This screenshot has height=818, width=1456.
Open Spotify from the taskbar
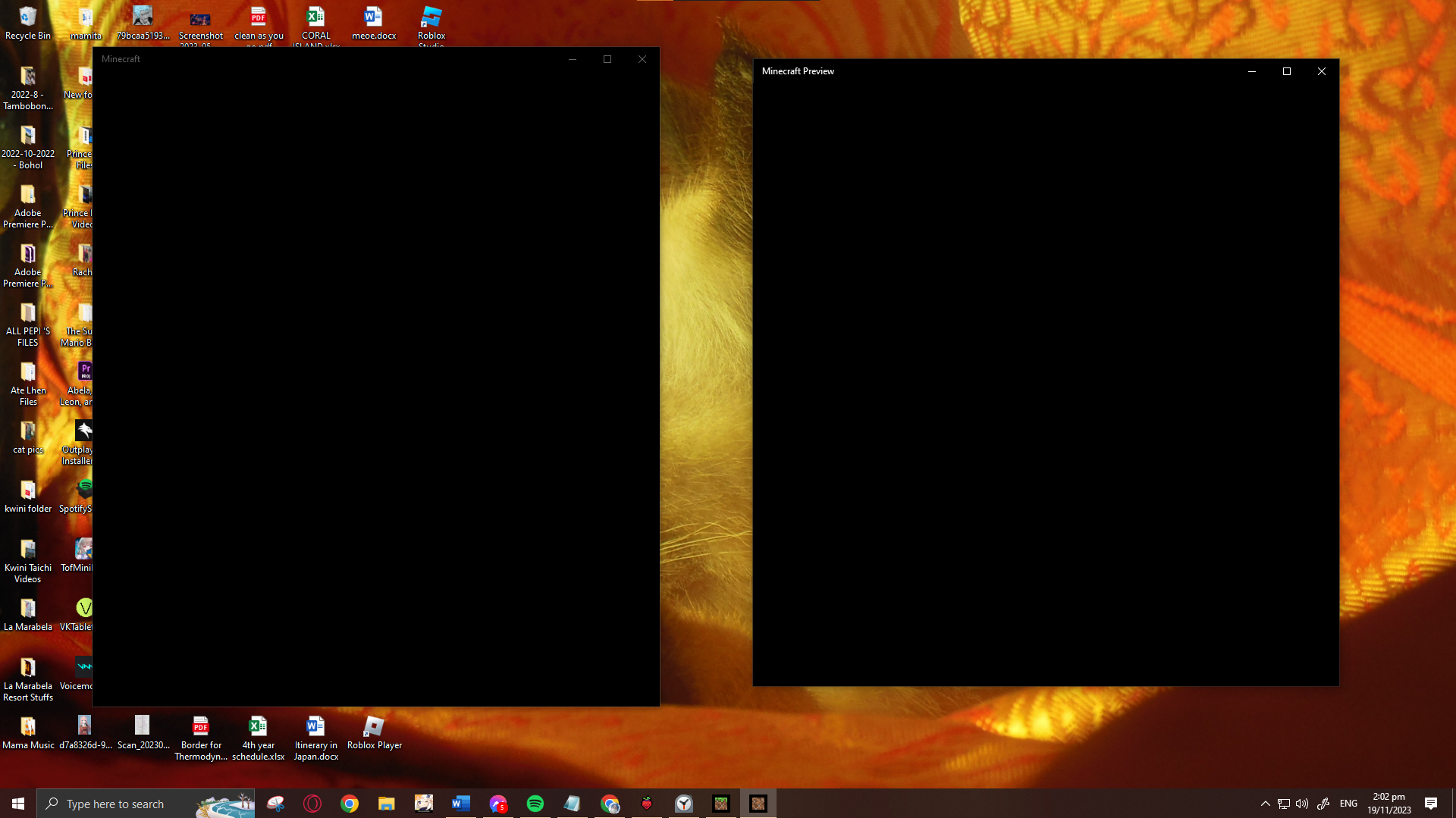click(x=535, y=804)
